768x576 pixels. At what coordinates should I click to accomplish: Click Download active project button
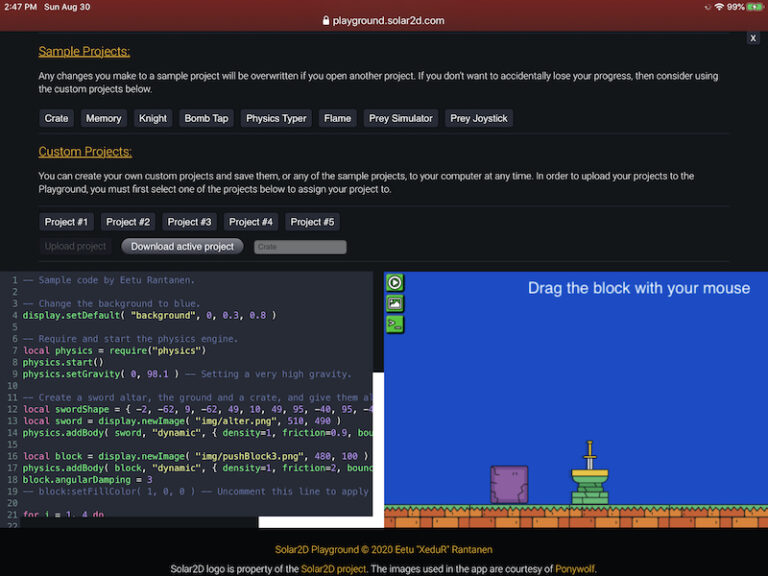coord(182,246)
